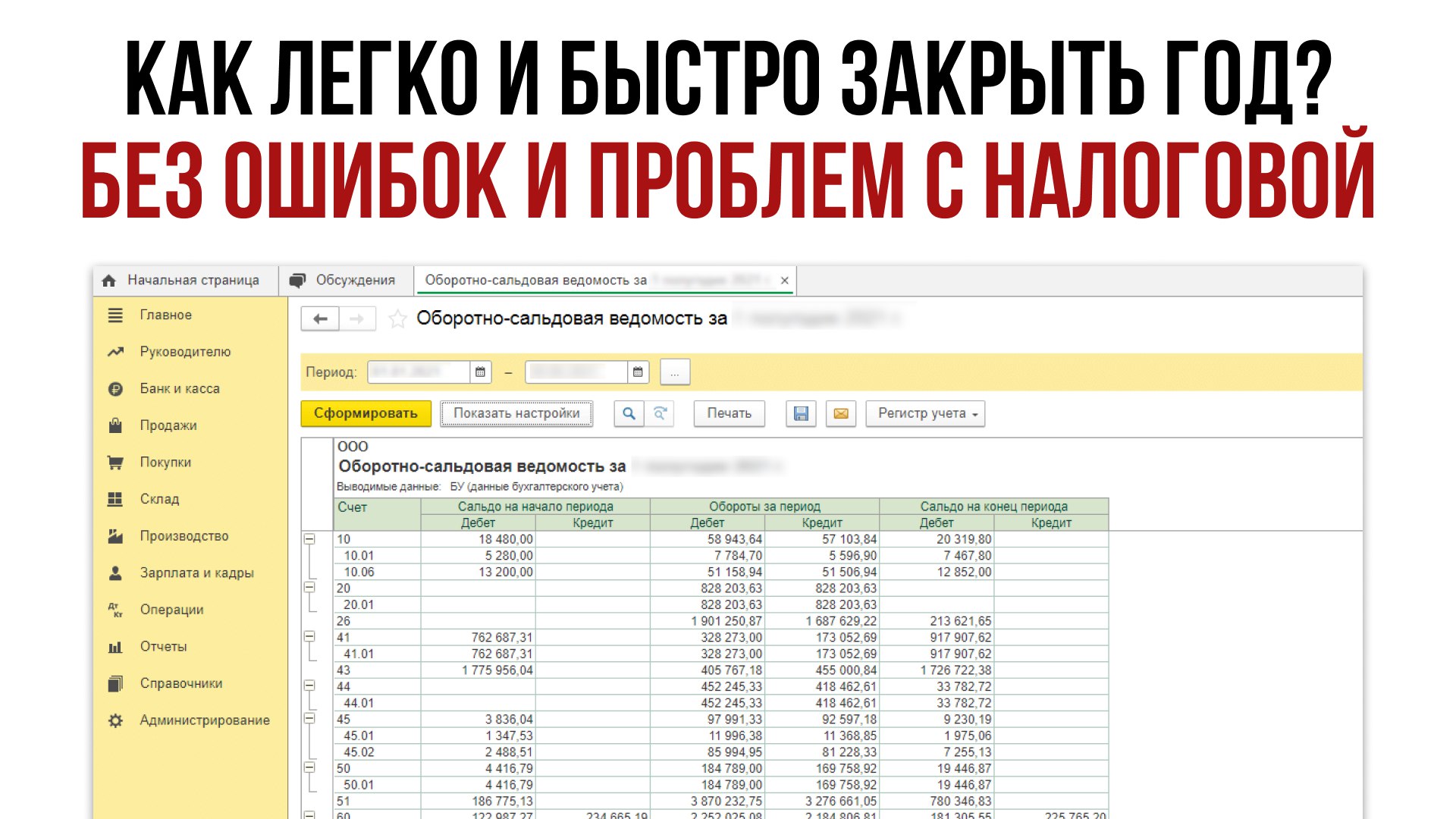1456x819 pixels.
Task: Click the ruble coin icon for Банк и касса
Action: coord(115,389)
